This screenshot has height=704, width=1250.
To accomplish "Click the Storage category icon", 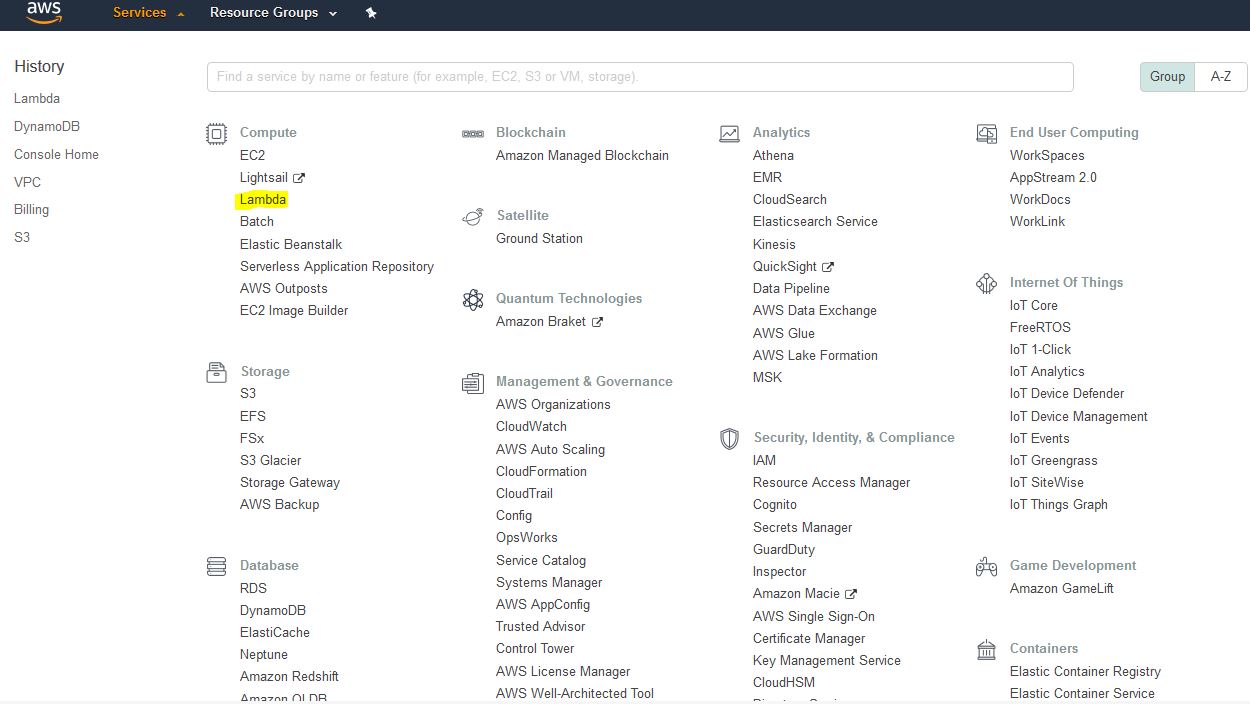I will click(216, 372).
